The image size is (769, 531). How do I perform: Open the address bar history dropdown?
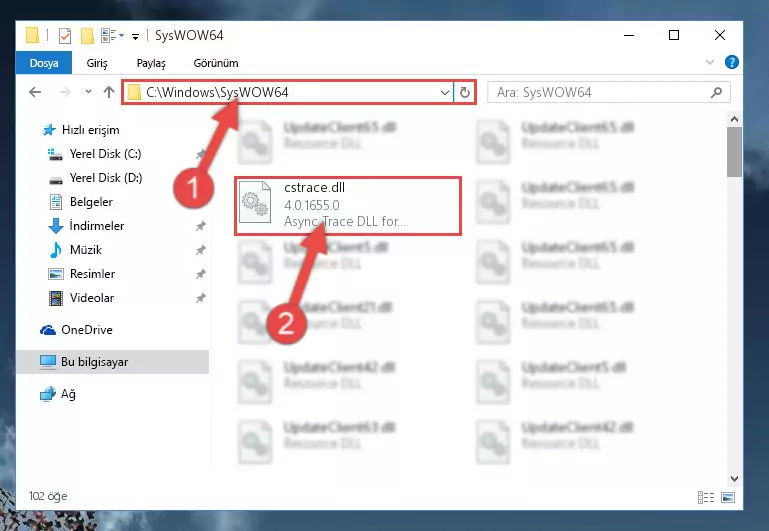pos(444,92)
